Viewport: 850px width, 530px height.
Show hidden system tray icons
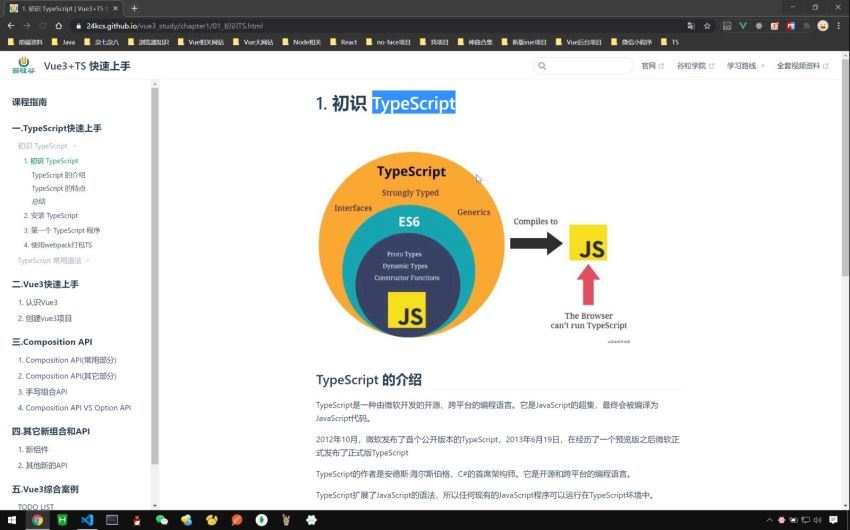769,520
